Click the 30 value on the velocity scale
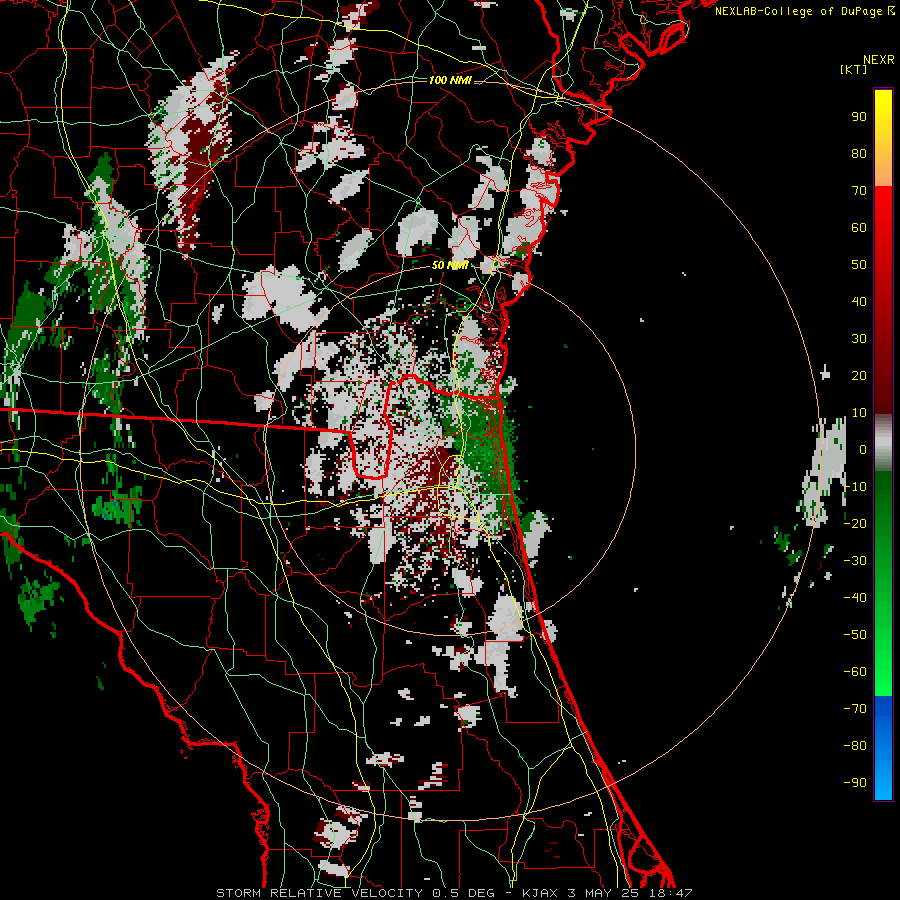The width and height of the screenshot is (900, 900). [x=859, y=339]
